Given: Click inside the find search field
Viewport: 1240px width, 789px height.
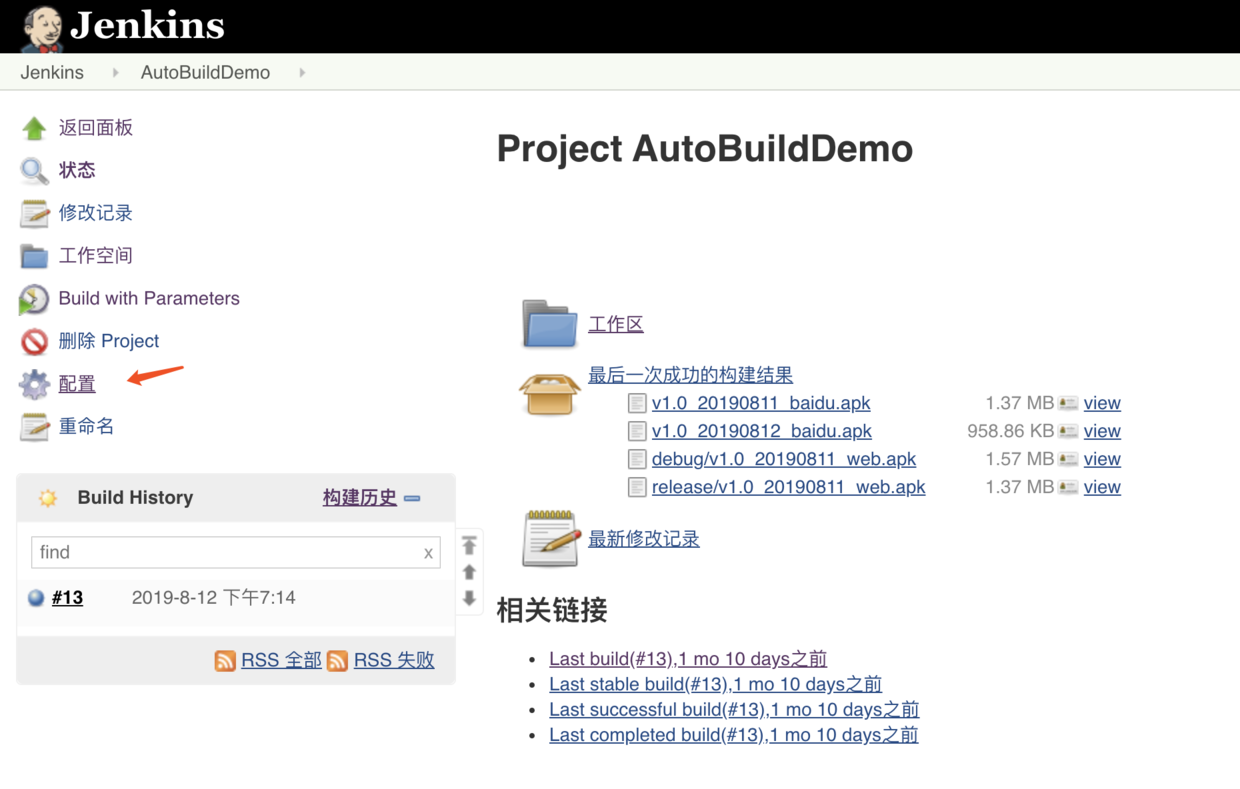Looking at the screenshot, I should [236, 552].
